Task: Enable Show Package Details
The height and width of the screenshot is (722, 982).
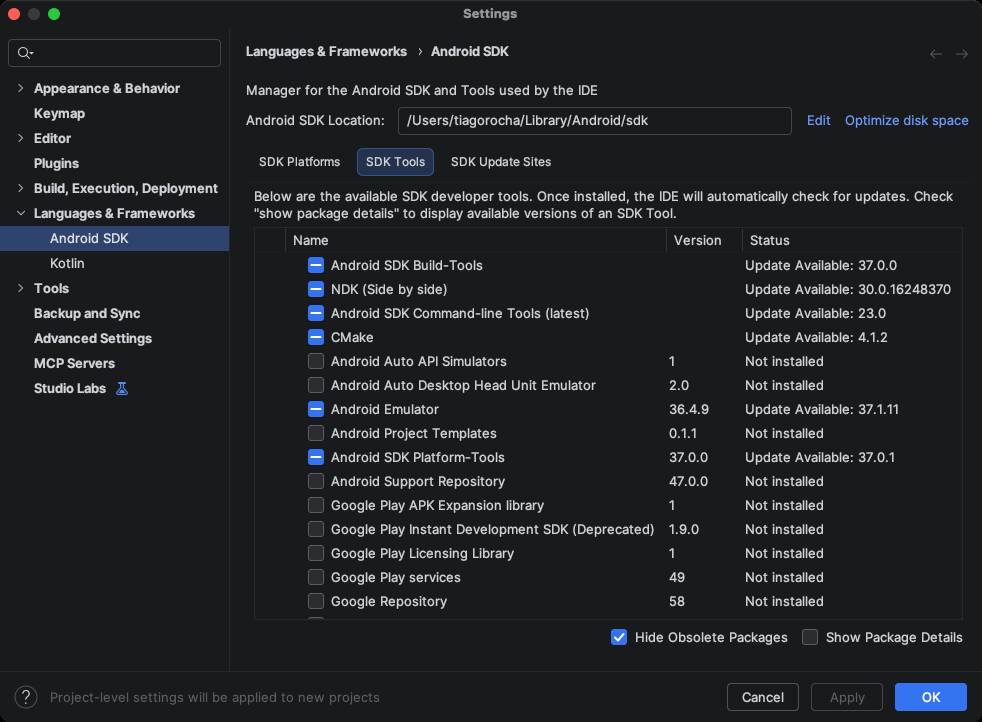Action: point(810,637)
